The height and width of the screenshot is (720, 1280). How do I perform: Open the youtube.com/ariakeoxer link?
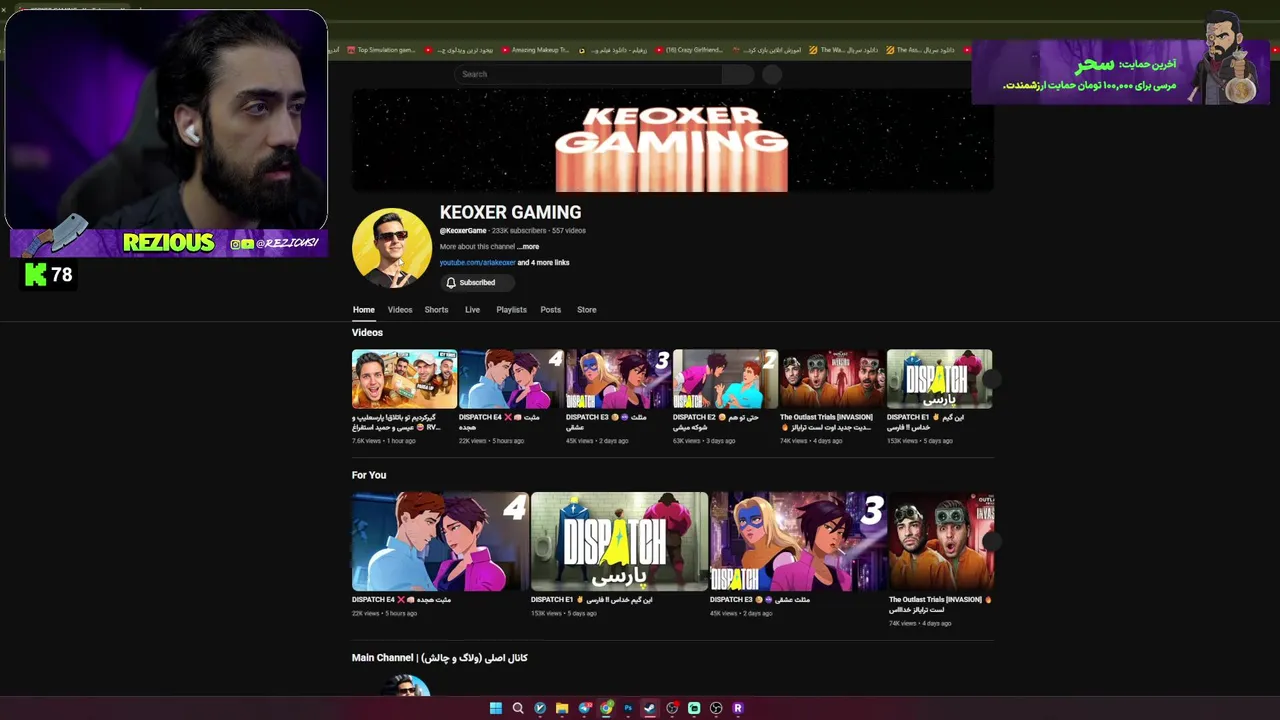pos(477,263)
